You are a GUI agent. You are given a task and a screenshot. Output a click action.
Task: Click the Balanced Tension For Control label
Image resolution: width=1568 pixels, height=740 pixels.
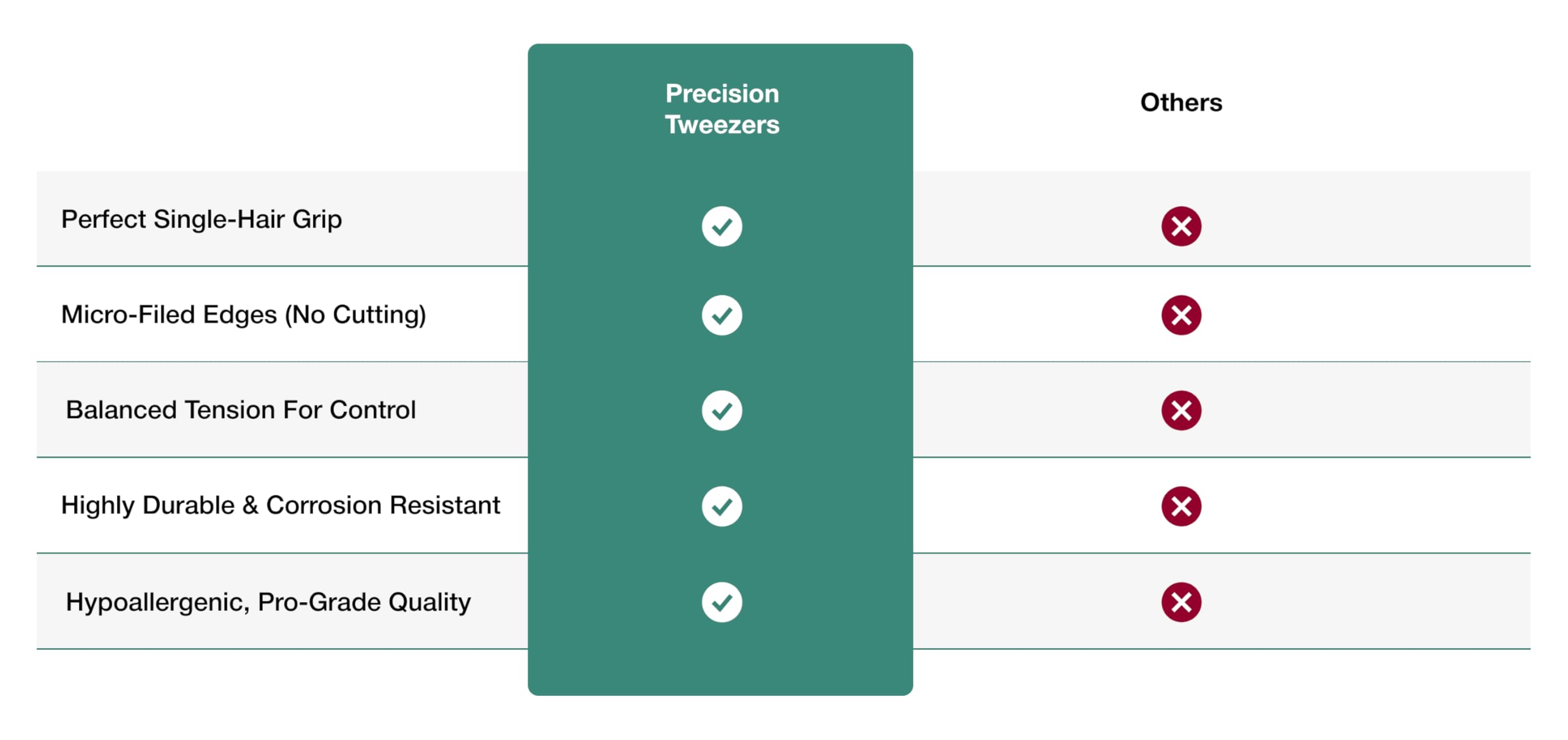click(241, 410)
